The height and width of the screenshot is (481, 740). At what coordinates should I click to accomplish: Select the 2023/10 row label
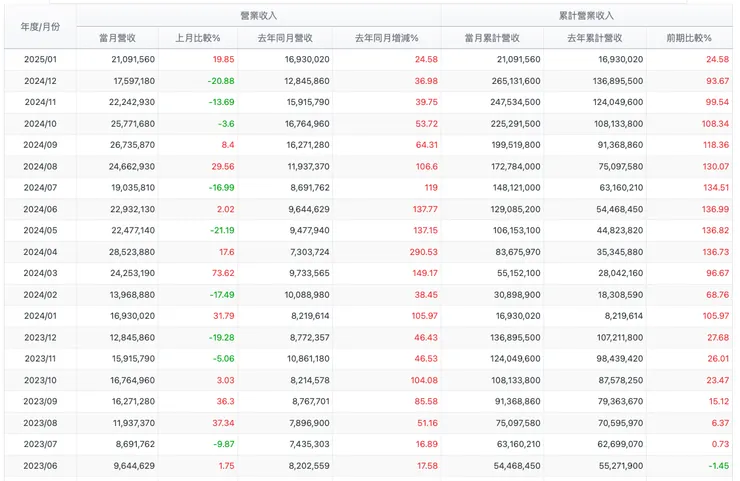pos(40,380)
